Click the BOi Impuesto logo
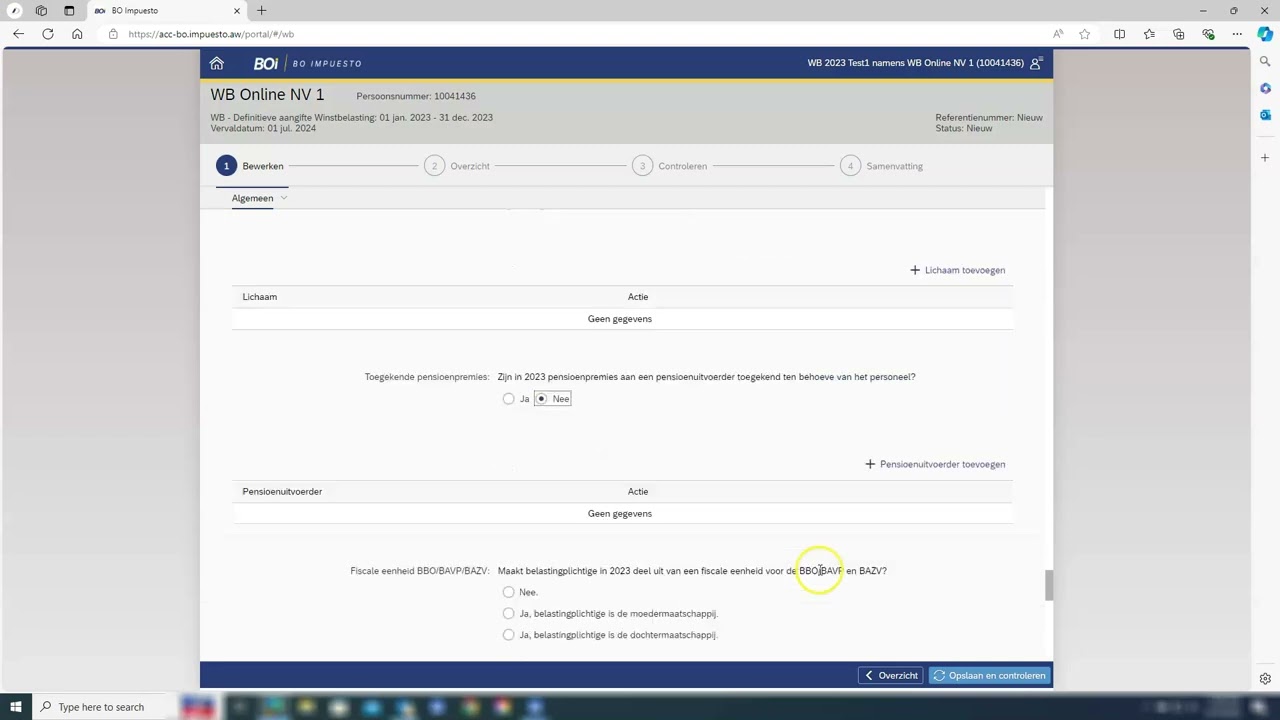 click(x=307, y=63)
